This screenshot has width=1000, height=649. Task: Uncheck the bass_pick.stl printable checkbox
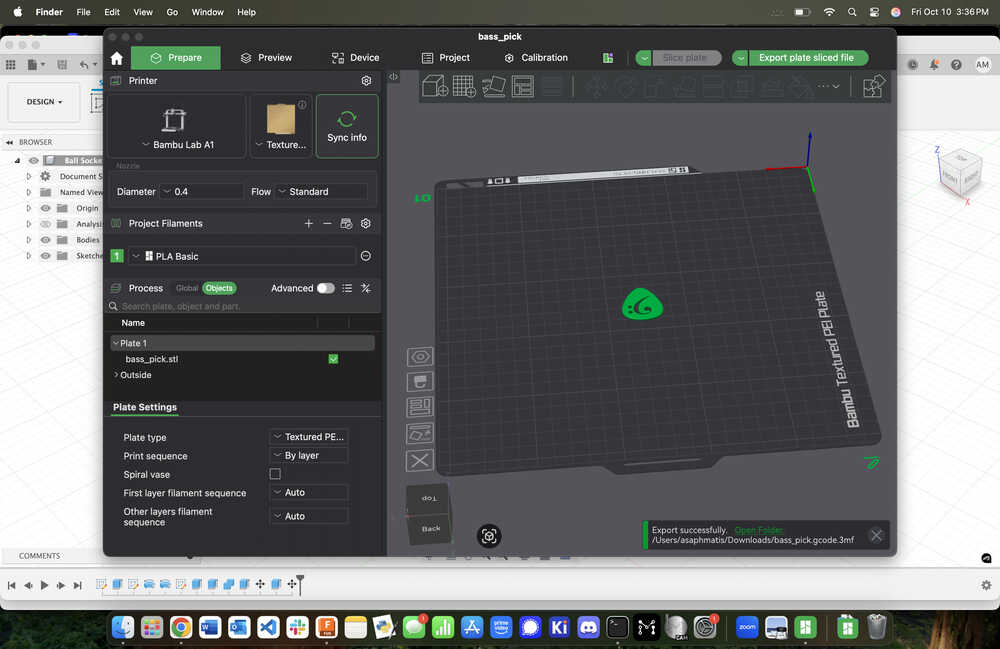tap(333, 359)
